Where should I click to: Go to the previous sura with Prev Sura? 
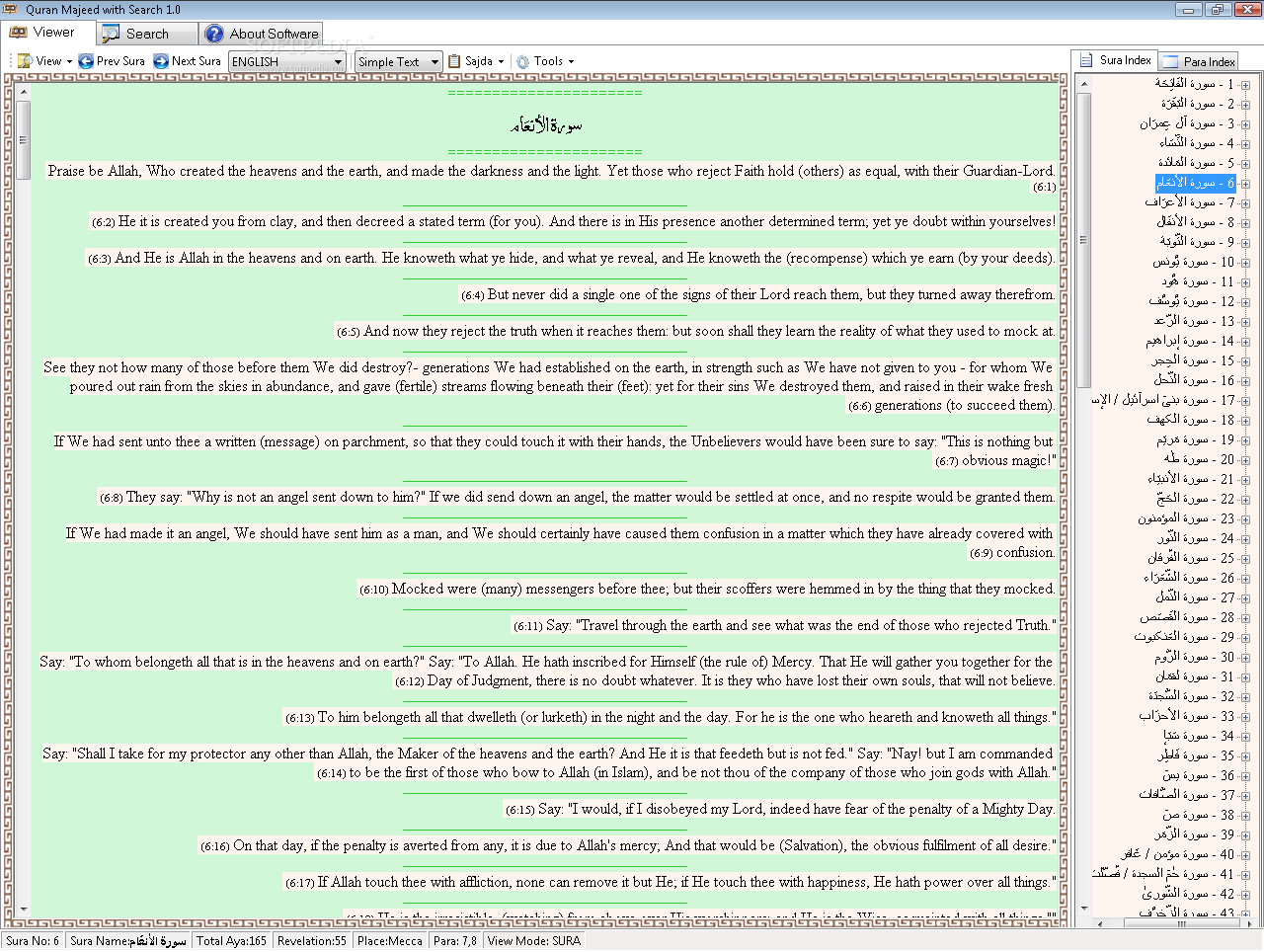(112, 61)
